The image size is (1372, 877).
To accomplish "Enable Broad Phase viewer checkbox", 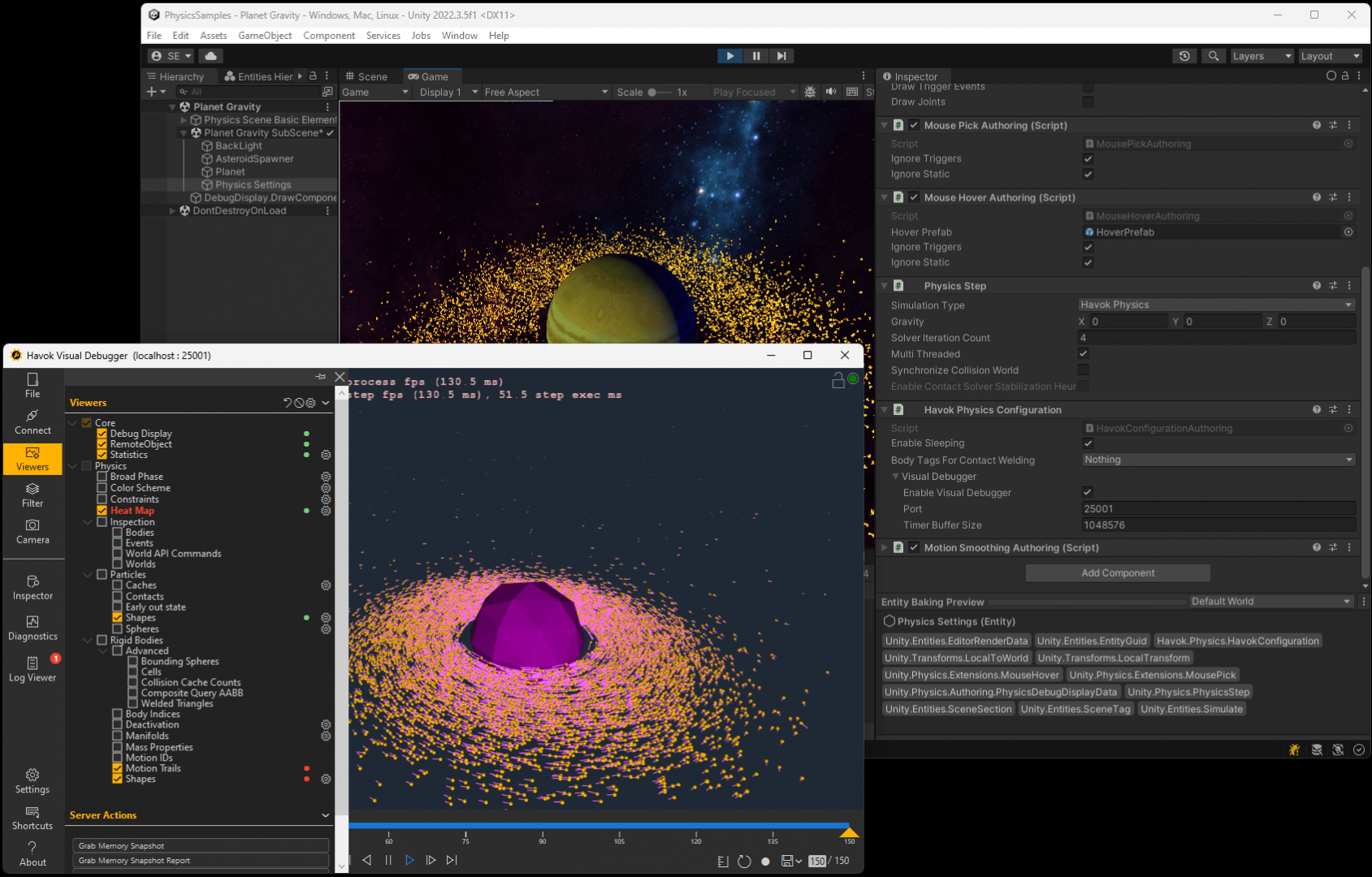I will tap(102, 477).
